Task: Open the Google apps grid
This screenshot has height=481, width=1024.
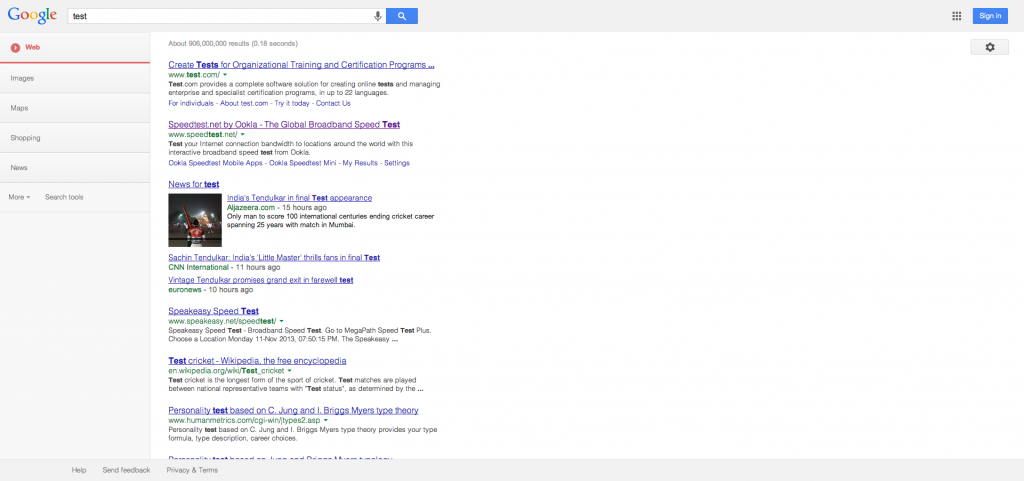Action: tap(956, 16)
